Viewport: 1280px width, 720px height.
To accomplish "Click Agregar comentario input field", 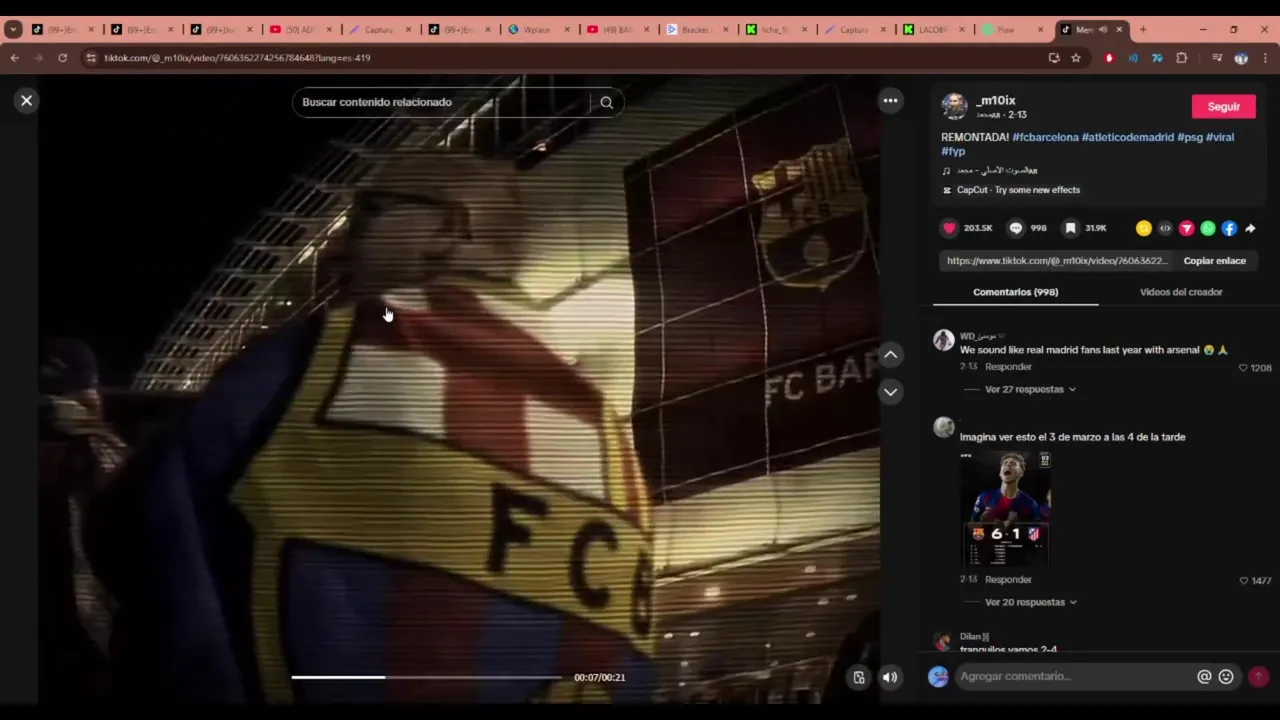I will coord(1074,677).
